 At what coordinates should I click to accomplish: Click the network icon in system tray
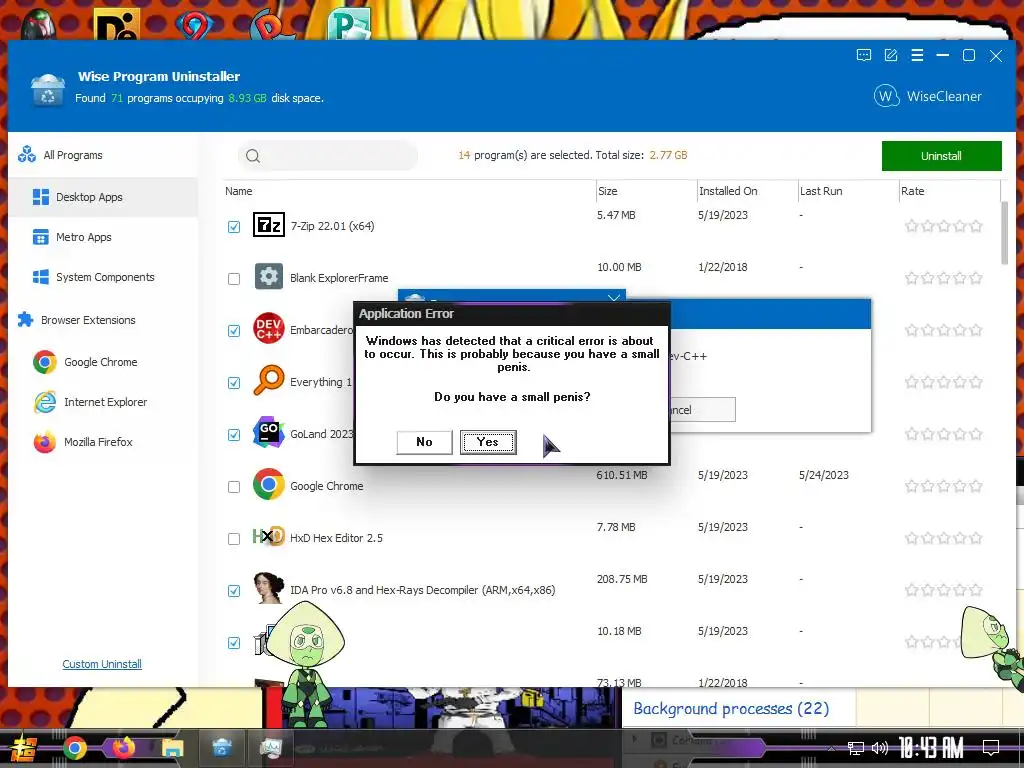[x=855, y=748]
